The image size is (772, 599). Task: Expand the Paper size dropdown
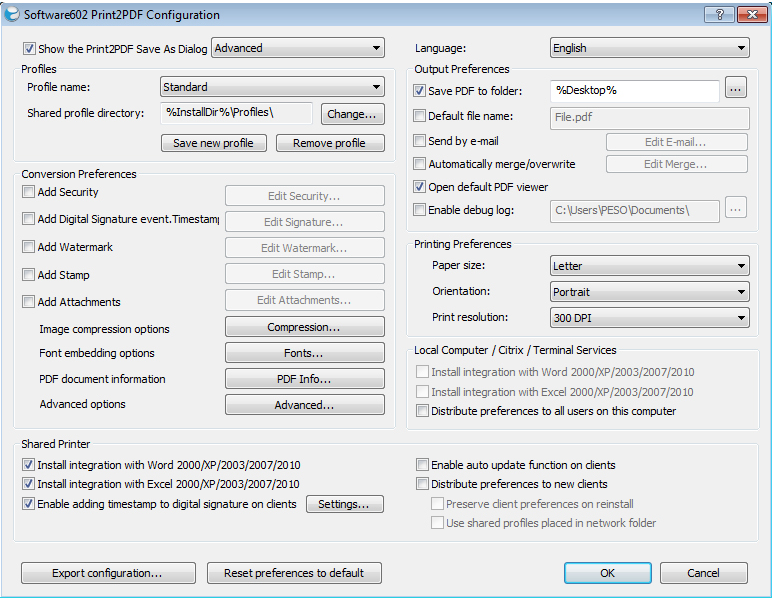649,266
